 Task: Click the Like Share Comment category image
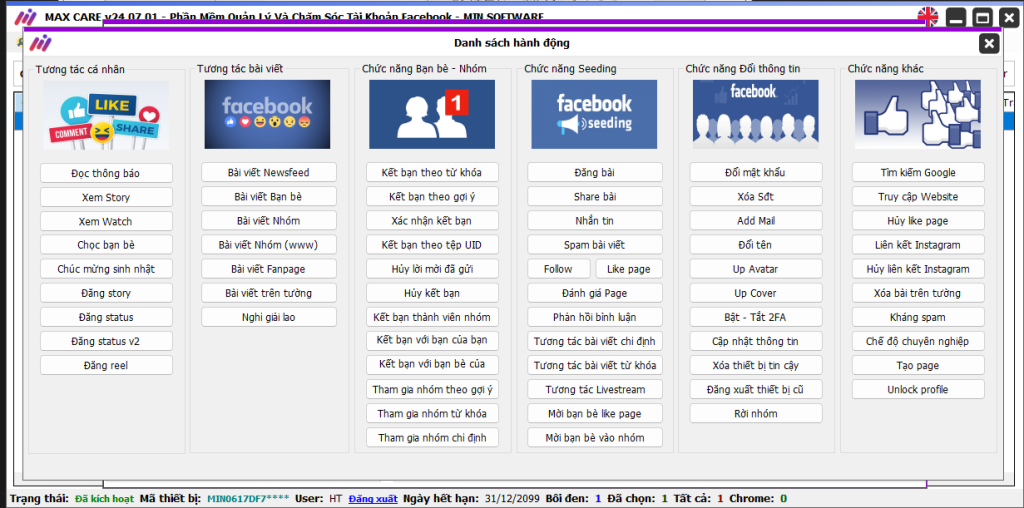(106, 115)
